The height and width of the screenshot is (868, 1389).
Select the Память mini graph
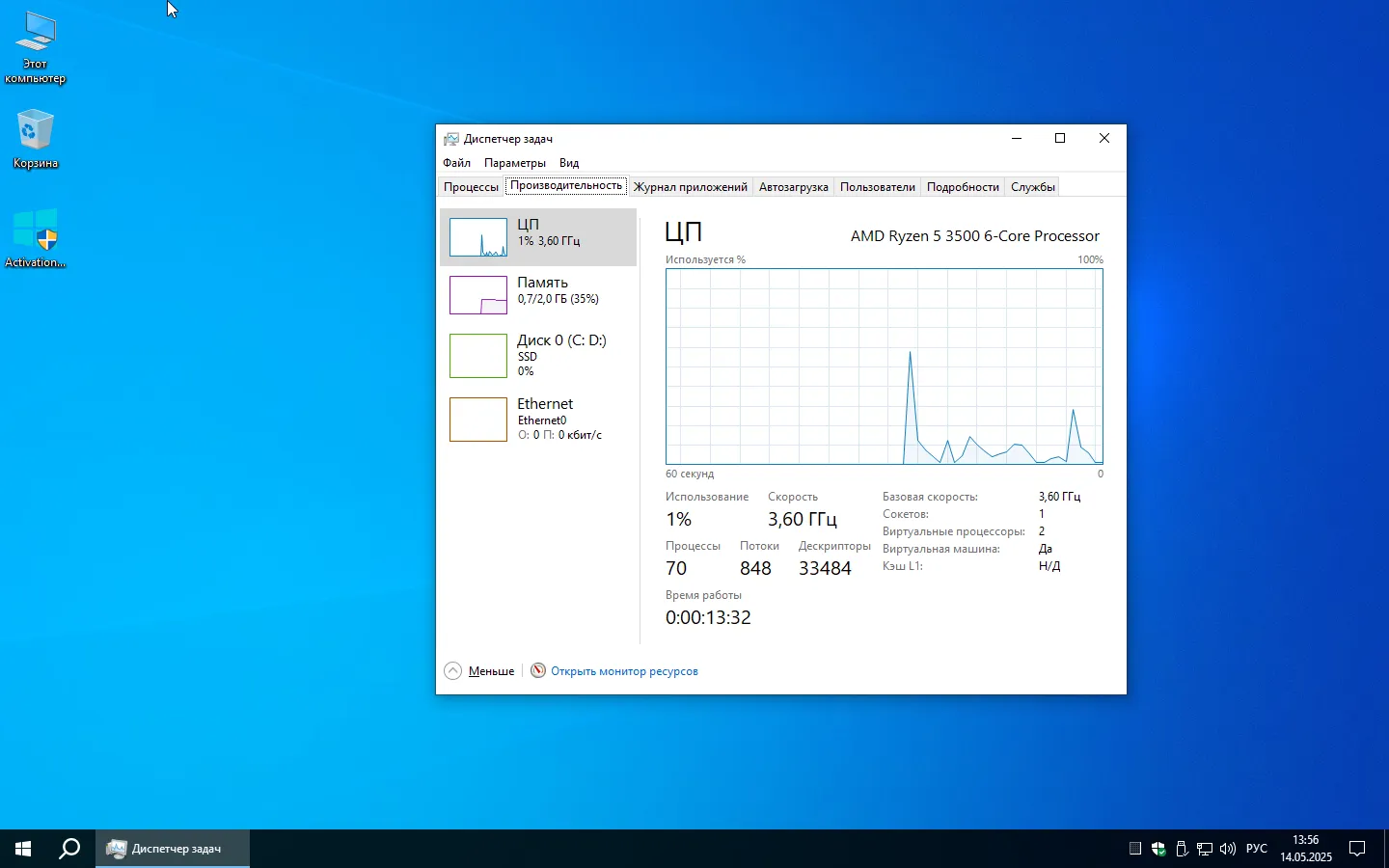point(478,295)
